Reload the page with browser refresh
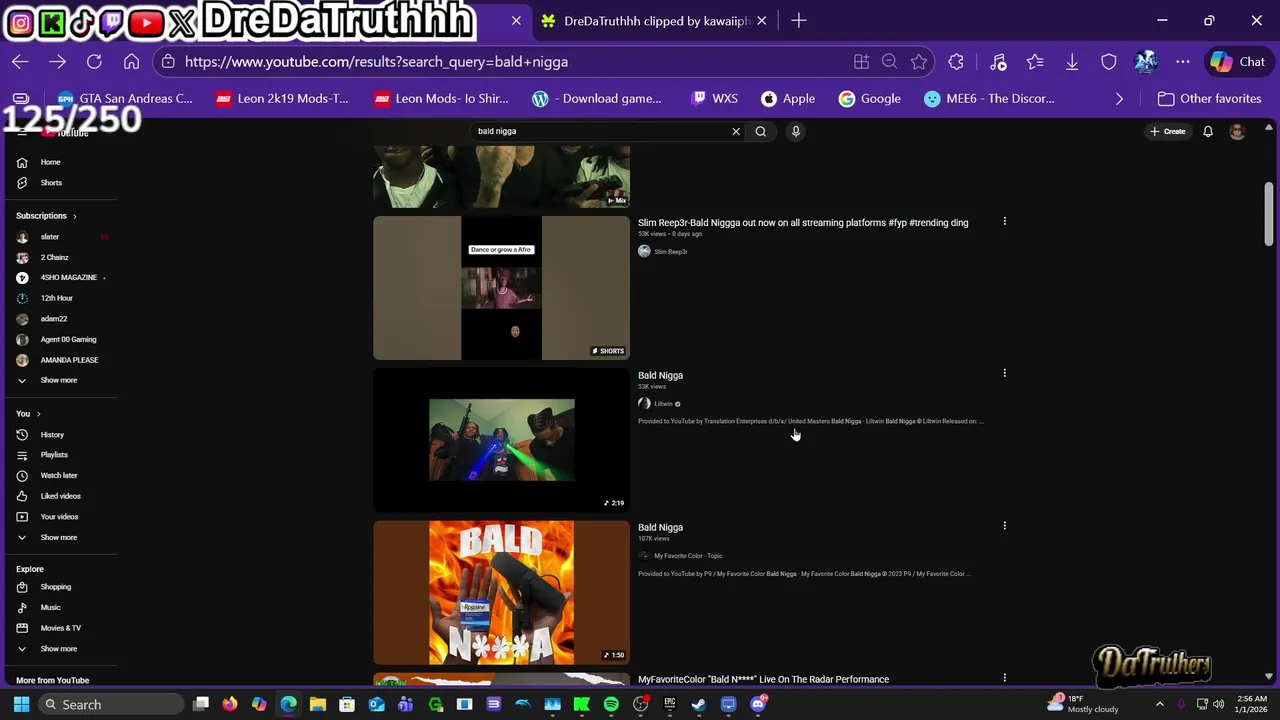 point(94,62)
